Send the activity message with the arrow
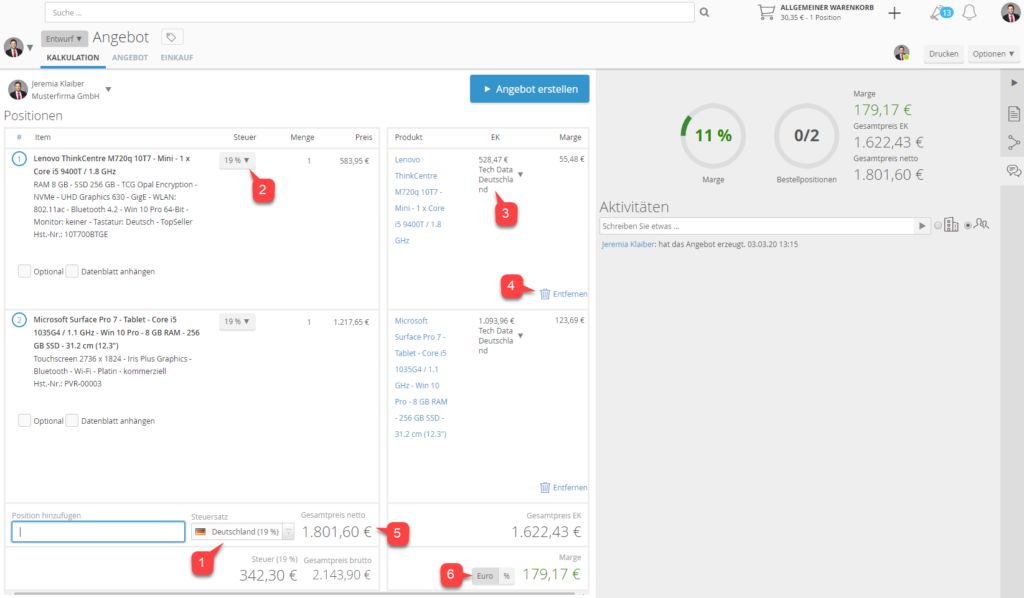This screenshot has width=1024, height=598. pos(922,226)
